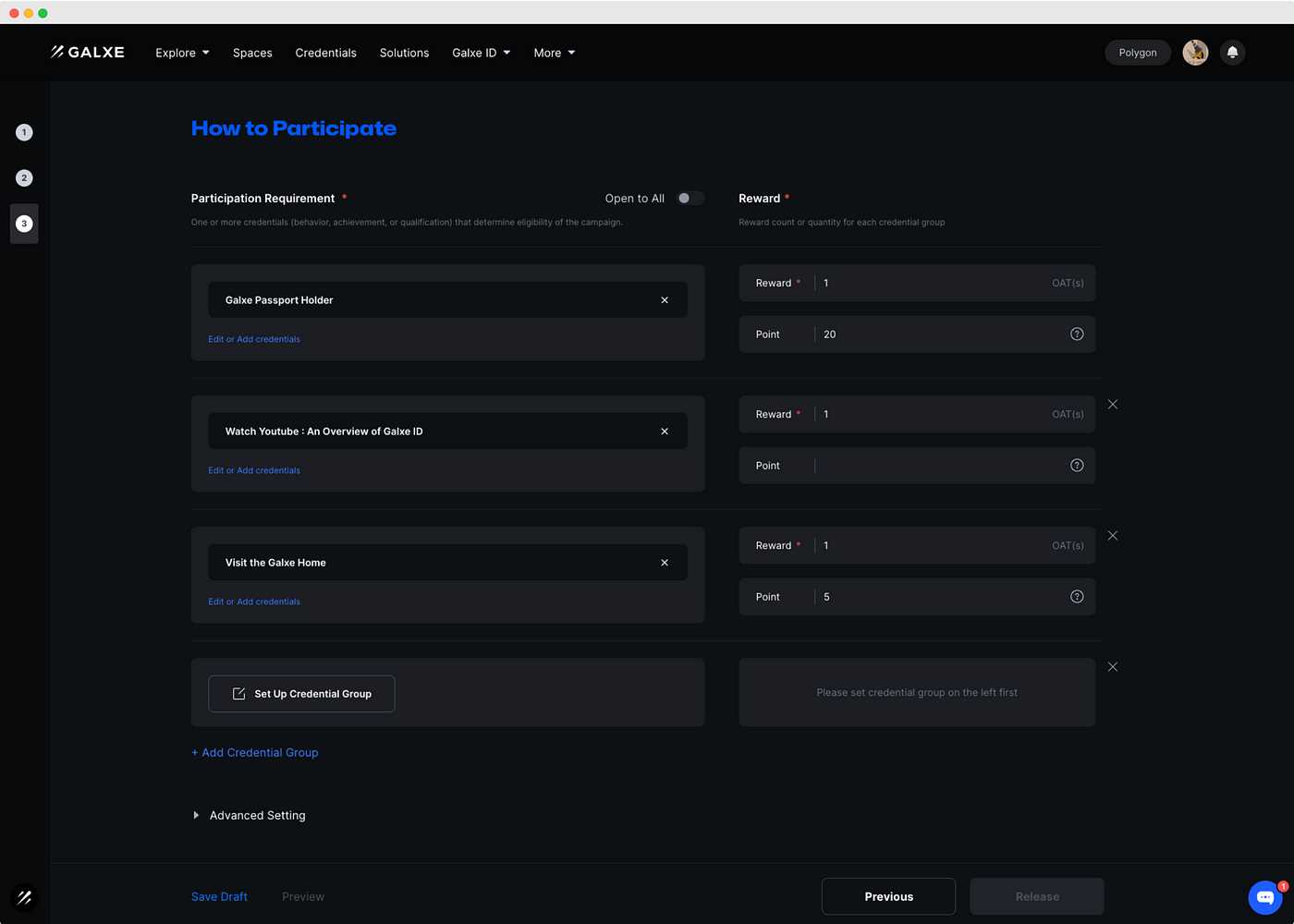This screenshot has height=924, width=1294.
Task: Remove Watch Youtube credential
Action: click(x=665, y=432)
